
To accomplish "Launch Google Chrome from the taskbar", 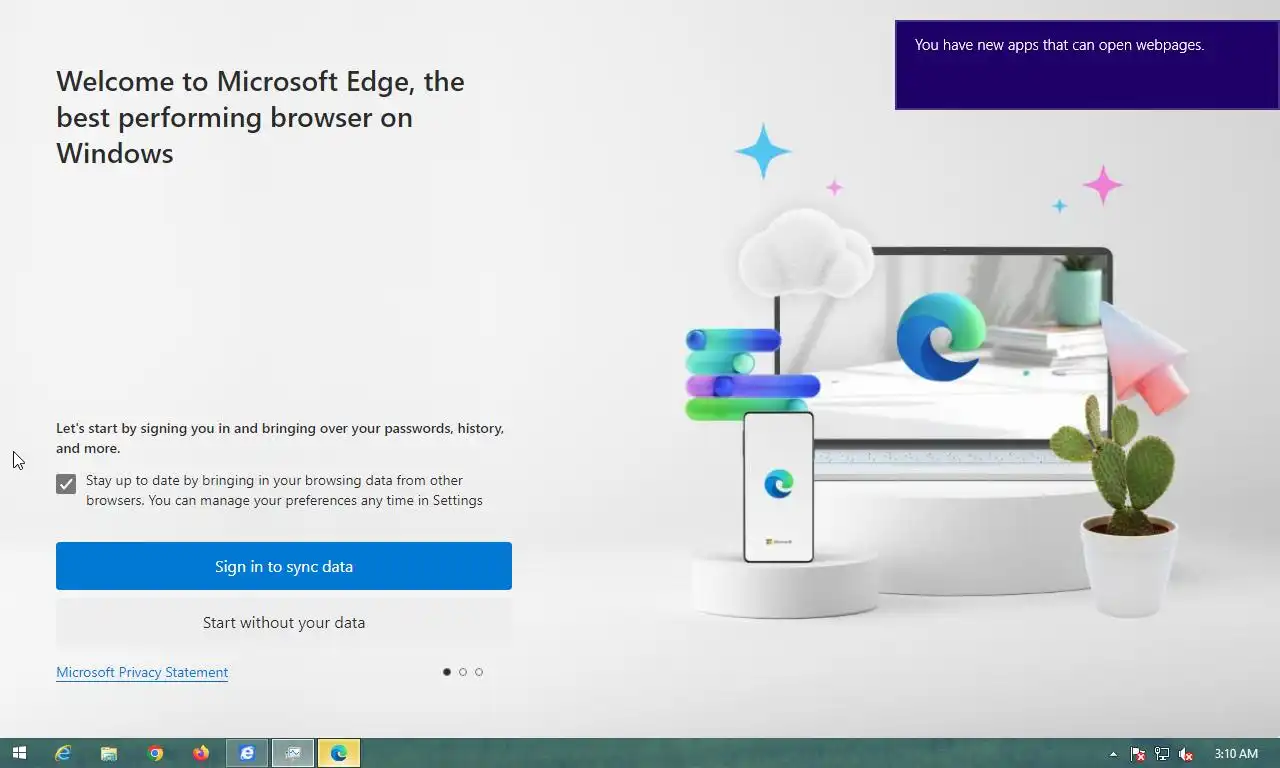I will click(x=155, y=753).
